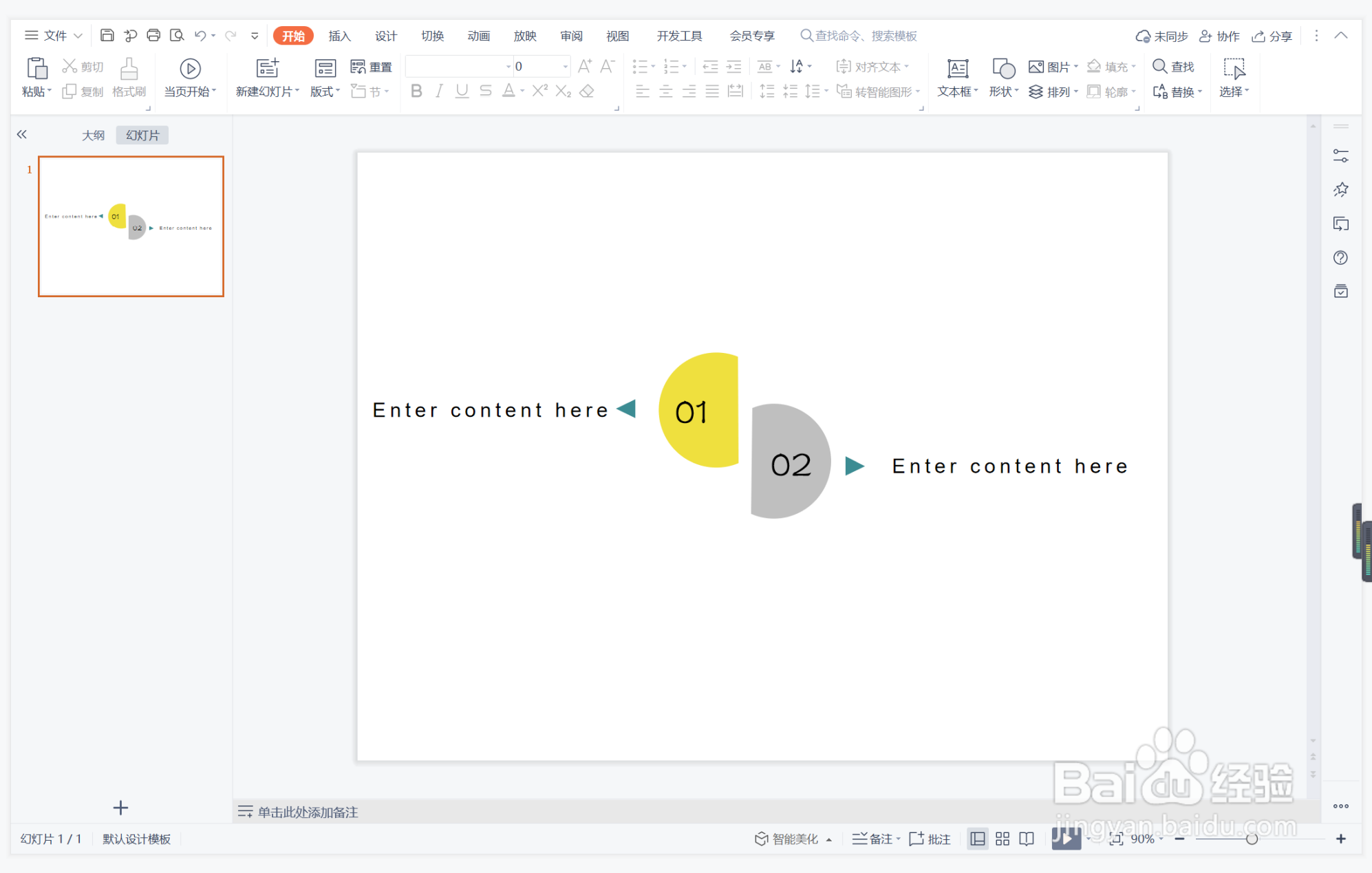Click the Save icon in quick toolbar
This screenshot has width=1372, height=873.
point(107,35)
